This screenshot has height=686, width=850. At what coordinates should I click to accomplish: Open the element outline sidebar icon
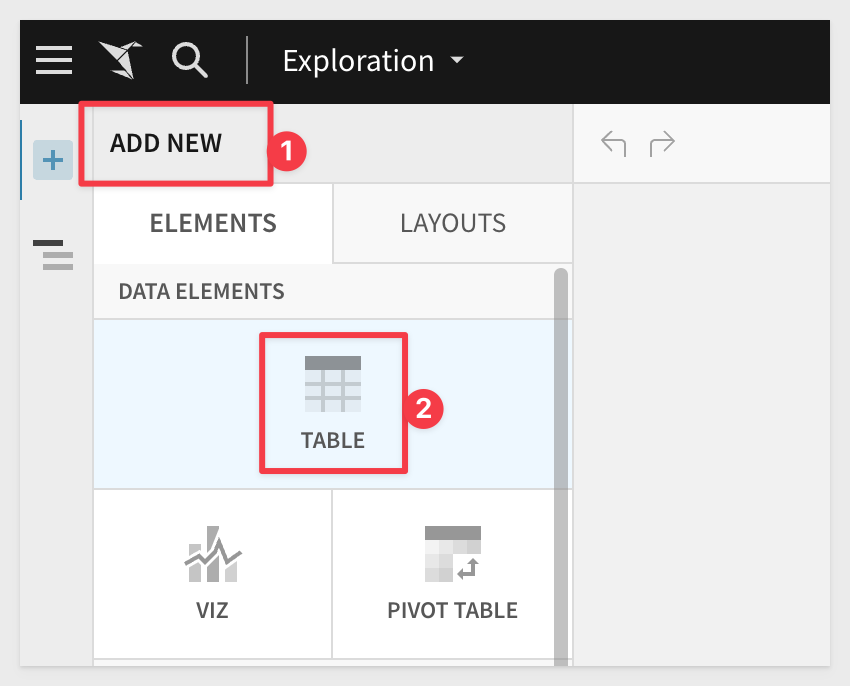tap(54, 255)
